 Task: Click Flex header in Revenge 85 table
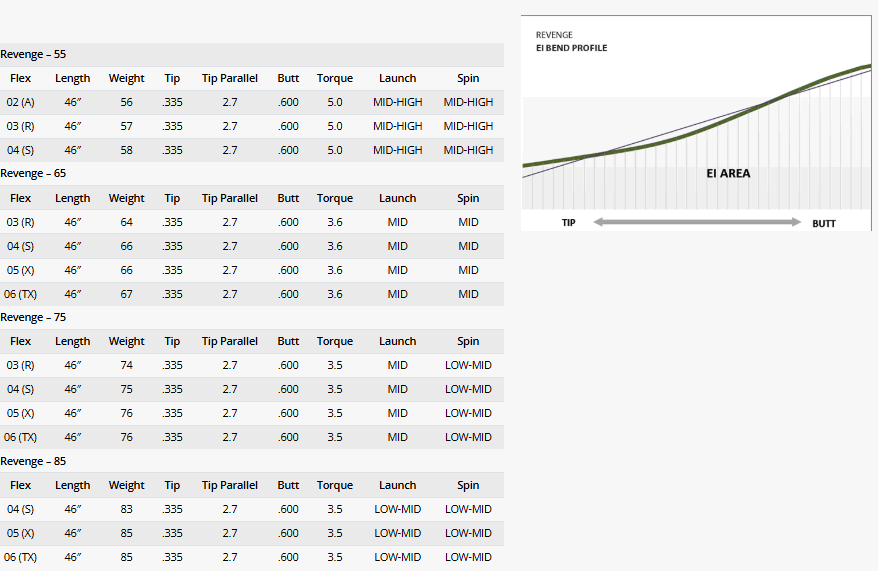(20, 485)
